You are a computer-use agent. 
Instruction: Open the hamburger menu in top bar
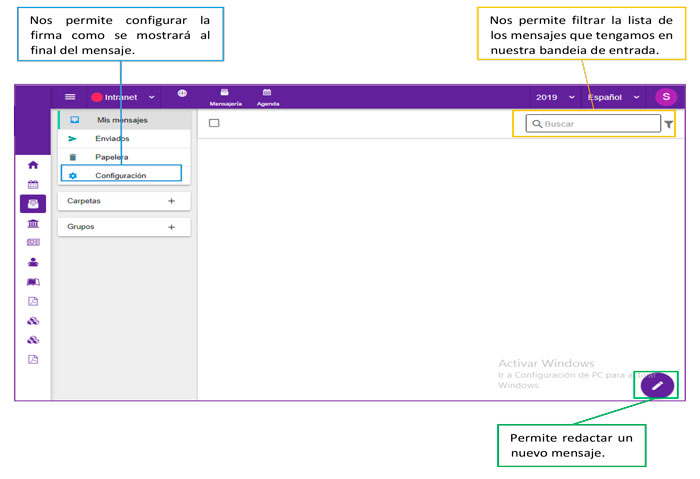[x=70, y=97]
